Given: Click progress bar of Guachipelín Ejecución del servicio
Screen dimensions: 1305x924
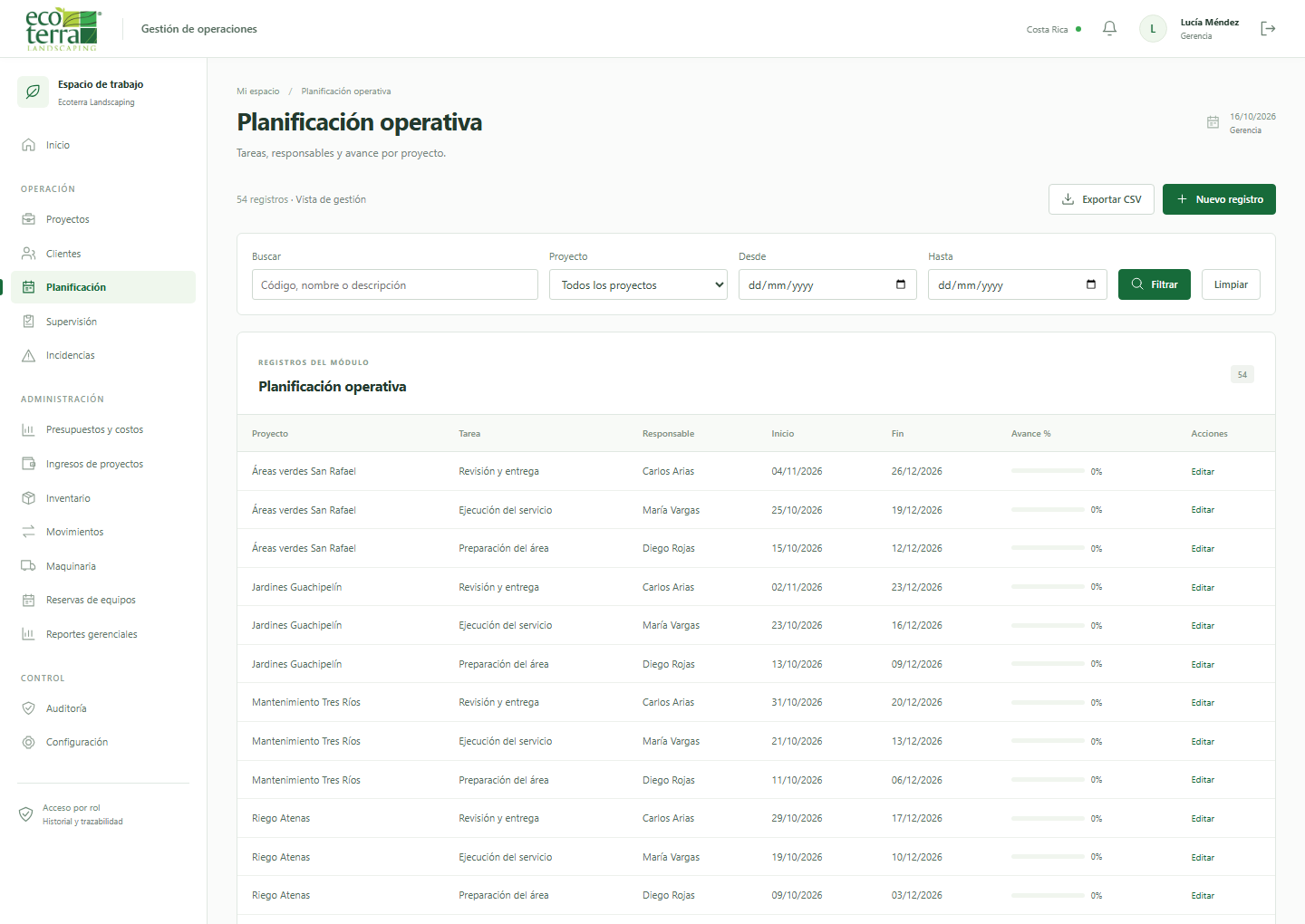Looking at the screenshot, I should tap(1048, 626).
